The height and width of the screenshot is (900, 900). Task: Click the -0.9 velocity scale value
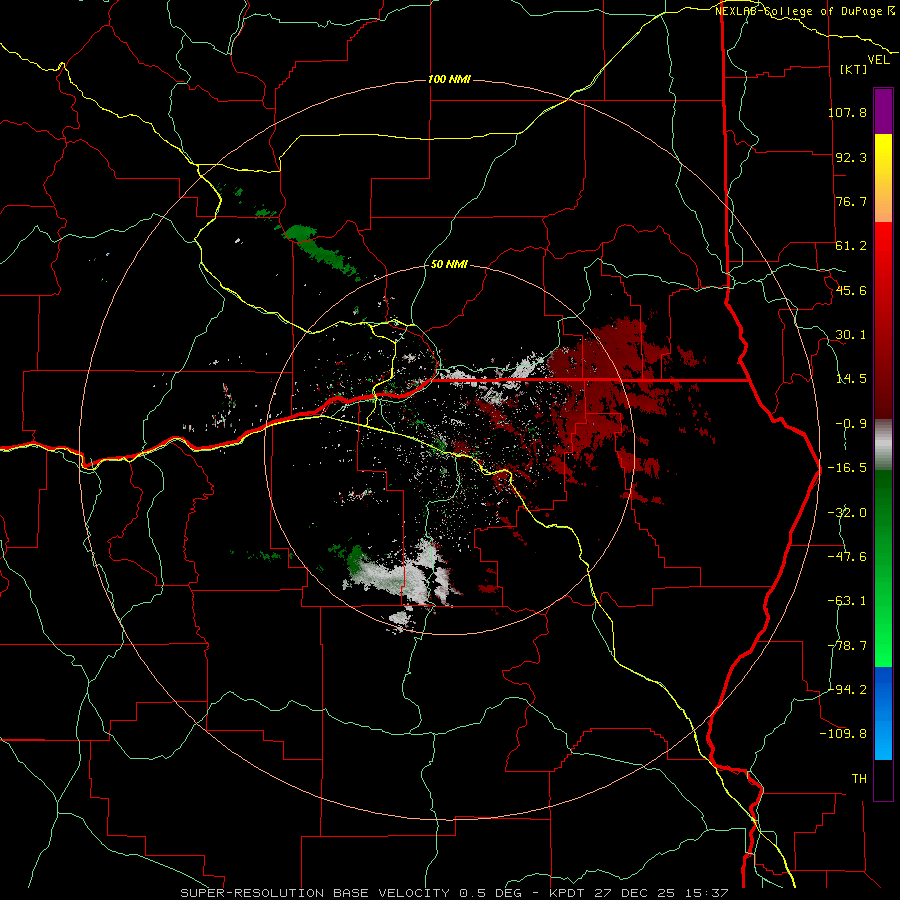coord(851,424)
